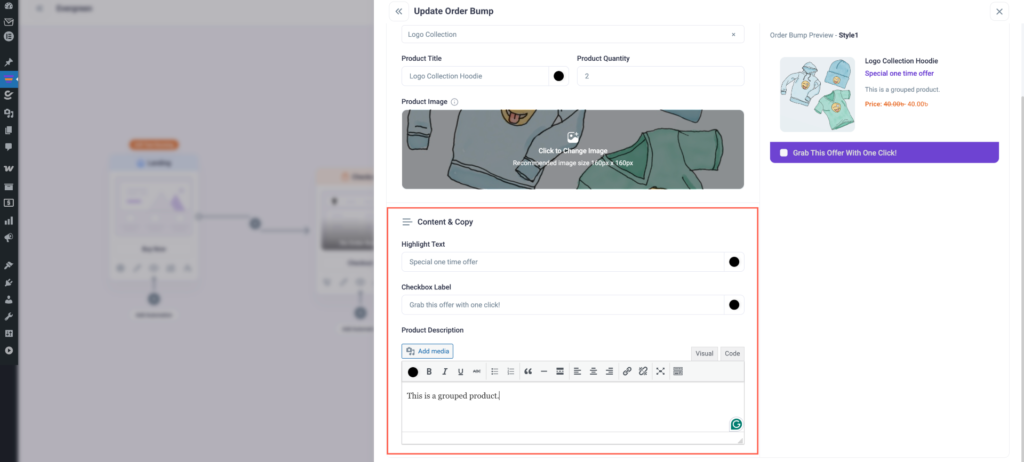
Task: Click the Grammarly icon in editor
Action: click(x=736, y=424)
